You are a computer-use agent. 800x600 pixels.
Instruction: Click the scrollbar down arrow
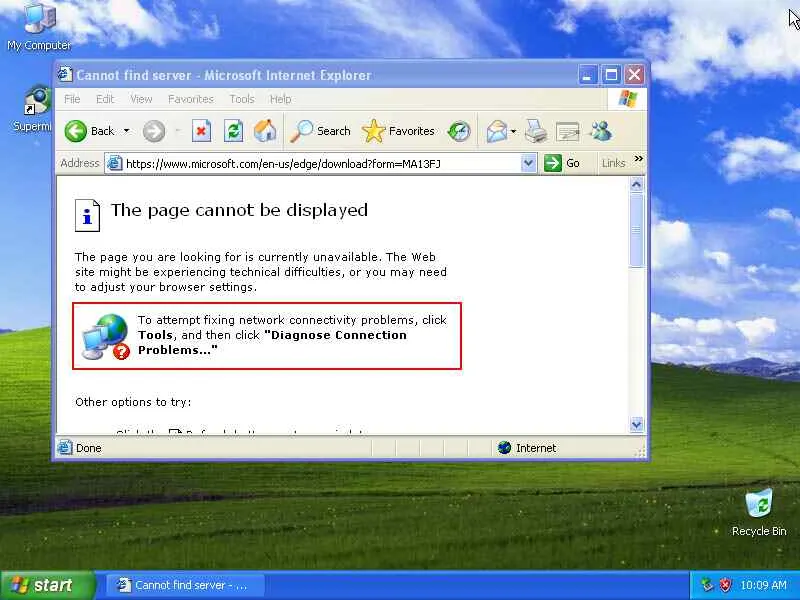click(636, 424)
